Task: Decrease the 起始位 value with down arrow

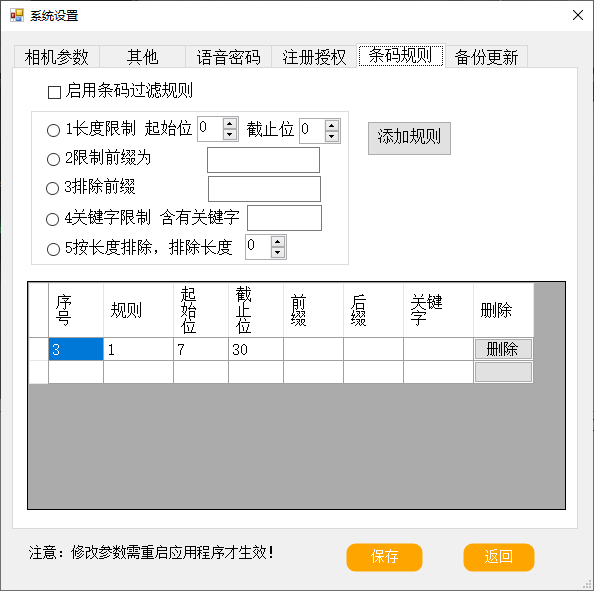Action: pyautogui.click(x=230, y=134)
